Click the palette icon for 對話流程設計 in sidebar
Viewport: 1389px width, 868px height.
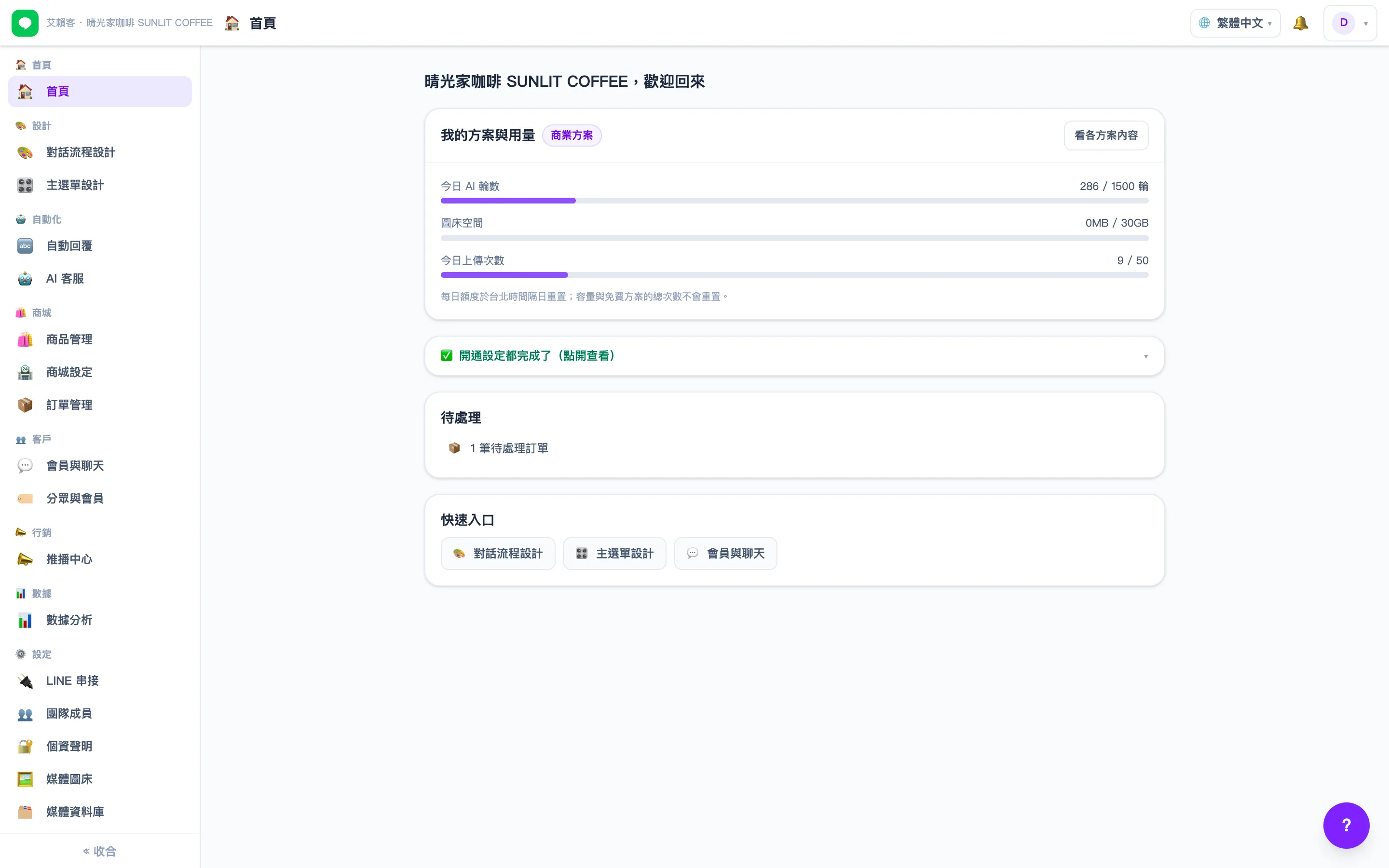pyautogui.click(x=25, y=152)
